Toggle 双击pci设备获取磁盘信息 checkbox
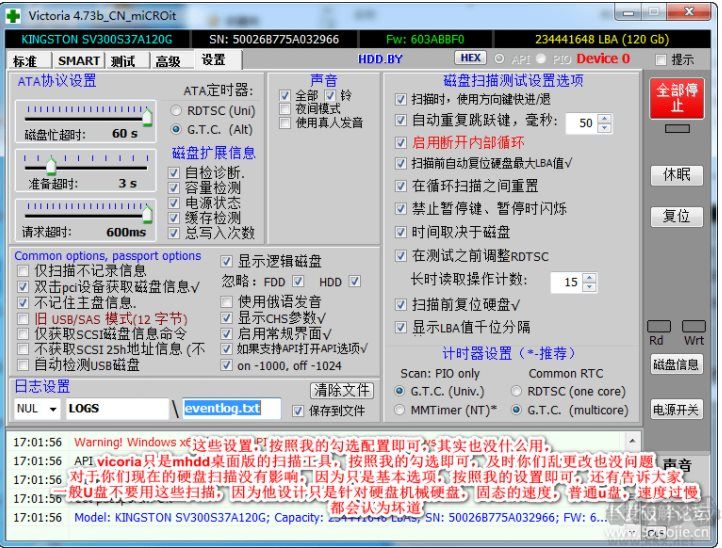Screen dimensions: 722x548 (x=23, y=287)
